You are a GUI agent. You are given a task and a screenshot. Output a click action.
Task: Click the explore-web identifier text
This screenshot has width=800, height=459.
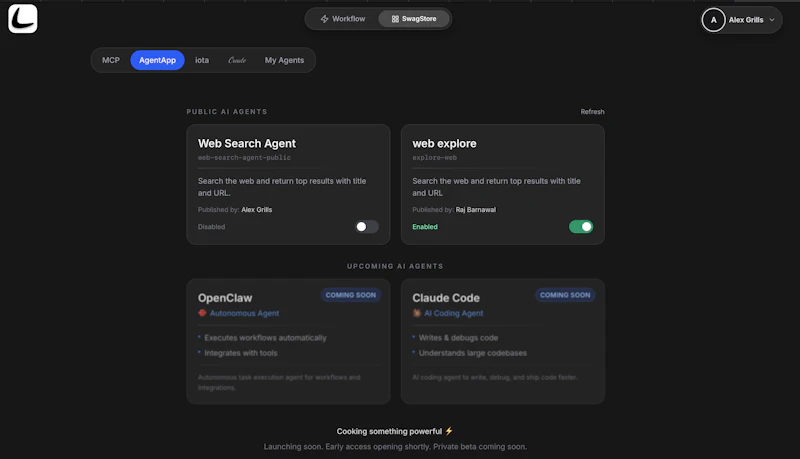(435, 158)
